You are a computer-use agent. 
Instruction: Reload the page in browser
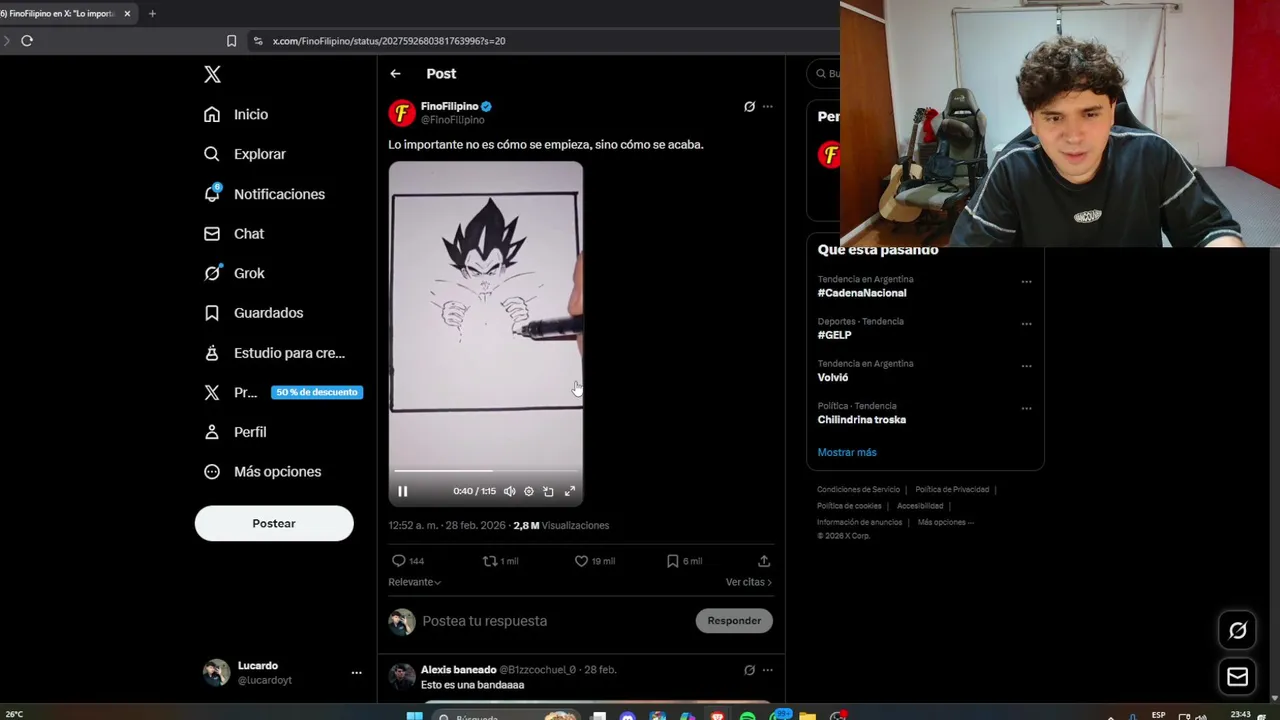click(27, 41)
